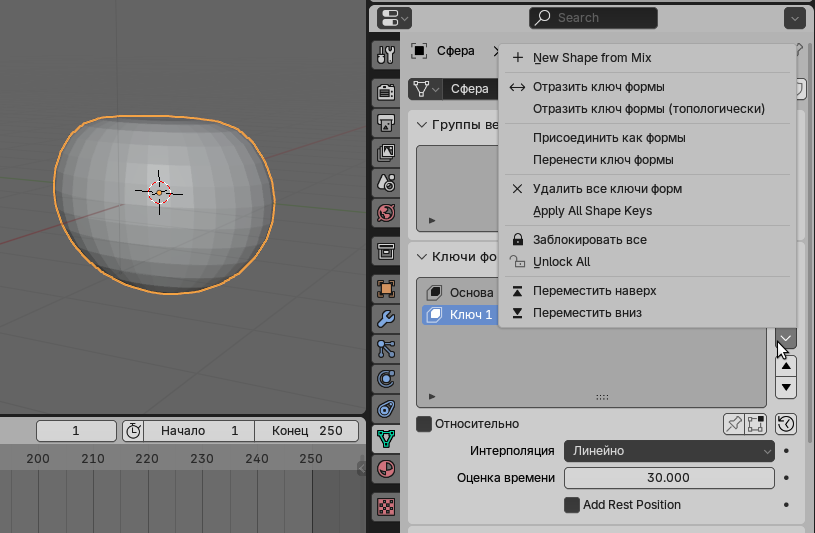
Task: Click the current frame field showing 1
Action: (x=76, y=431)
